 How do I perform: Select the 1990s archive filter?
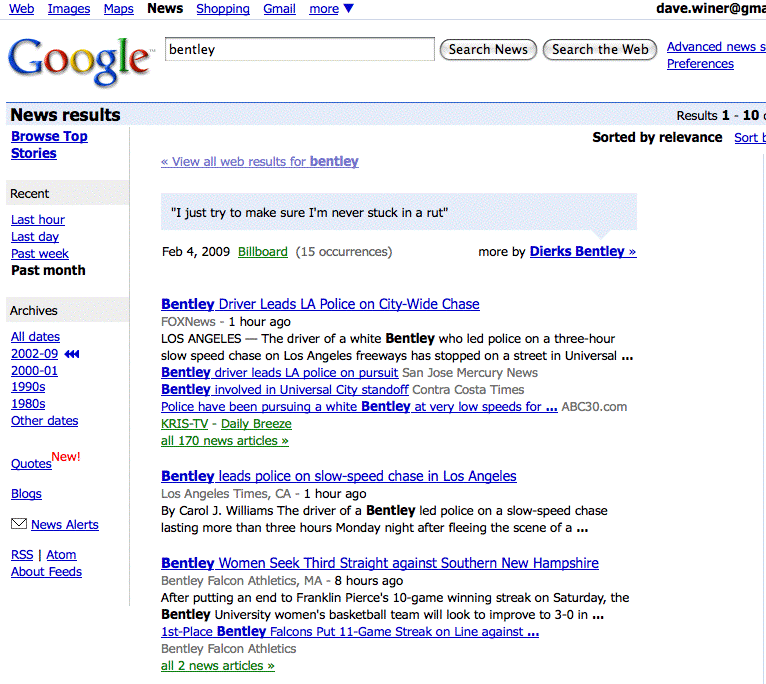tap(28, 387)
